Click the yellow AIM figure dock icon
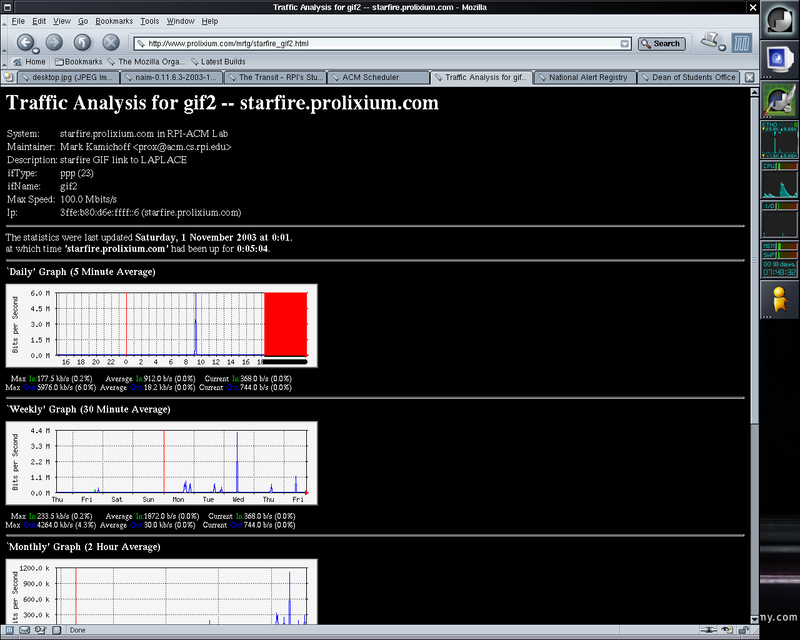The width and height of the screenshot is (800, 640). tap(779, 299)
